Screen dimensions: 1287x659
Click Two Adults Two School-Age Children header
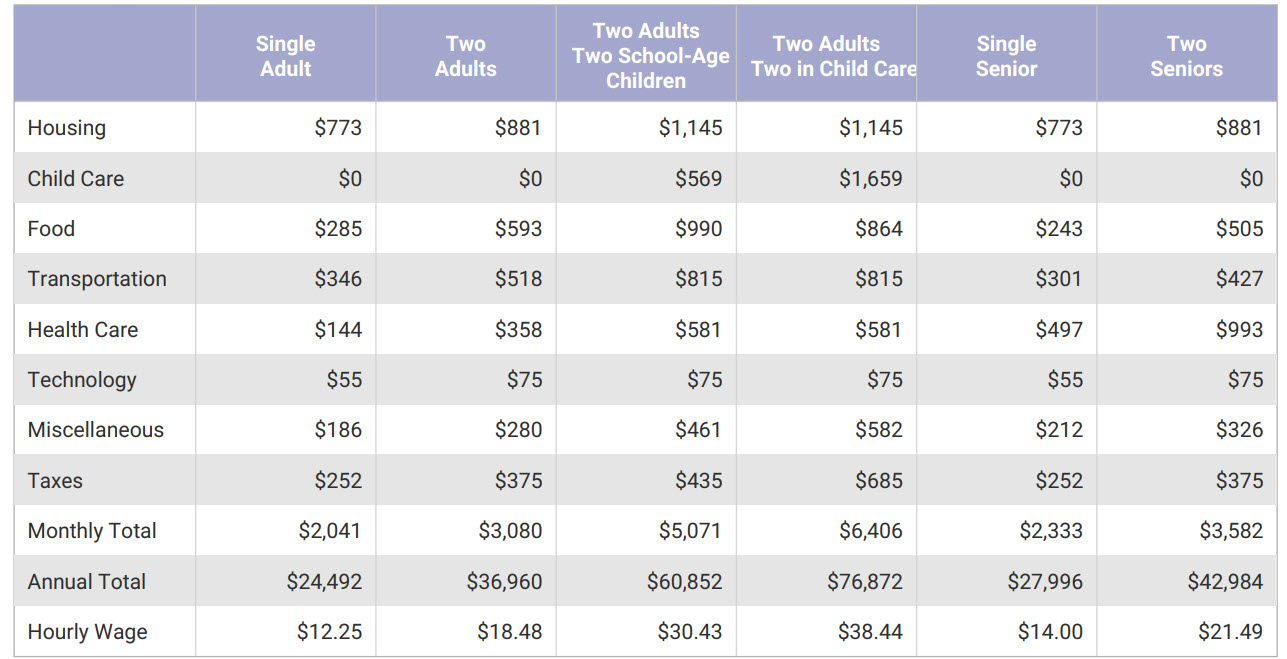[646, 56]
